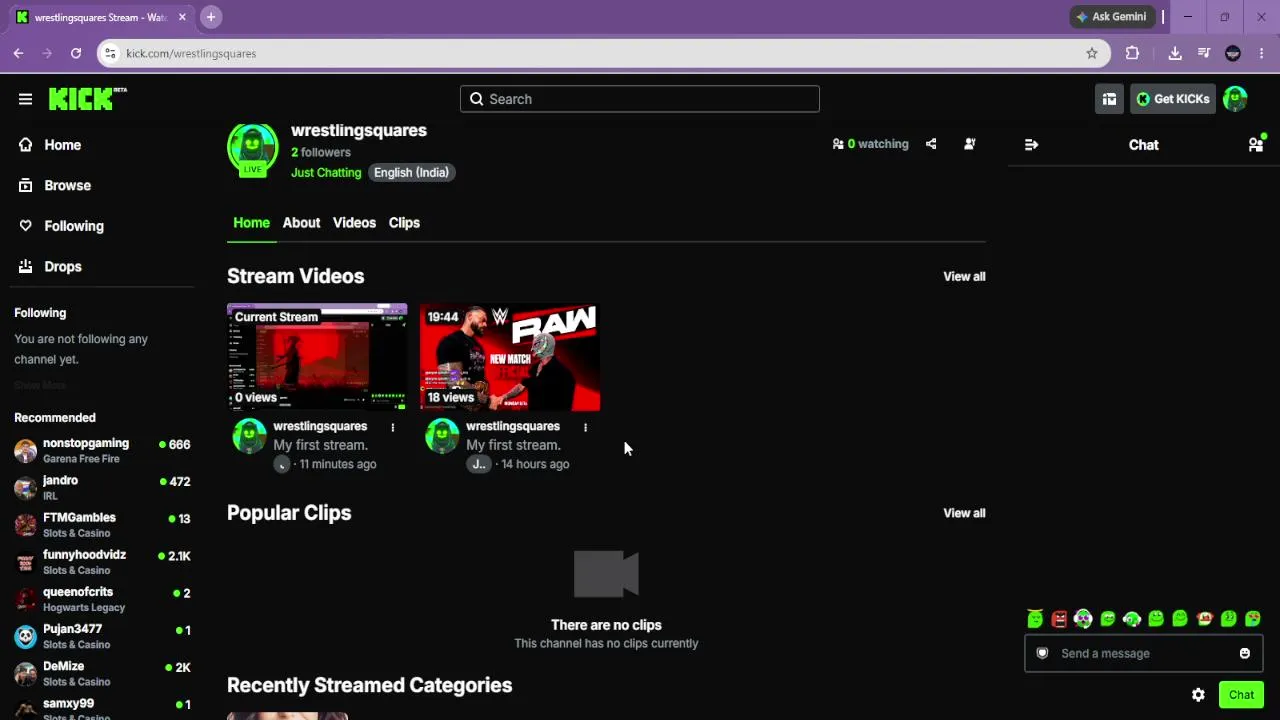Switch to the Clips tab
The height and width of the screenshot is (720, 1280).
(404, 223)
